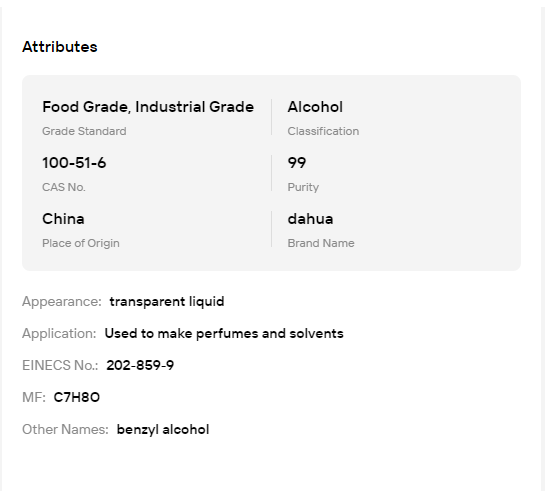Viewport: 545px width, 491px height.
Task: Click the molecular formula C7H8O
Action: [77, 397]
